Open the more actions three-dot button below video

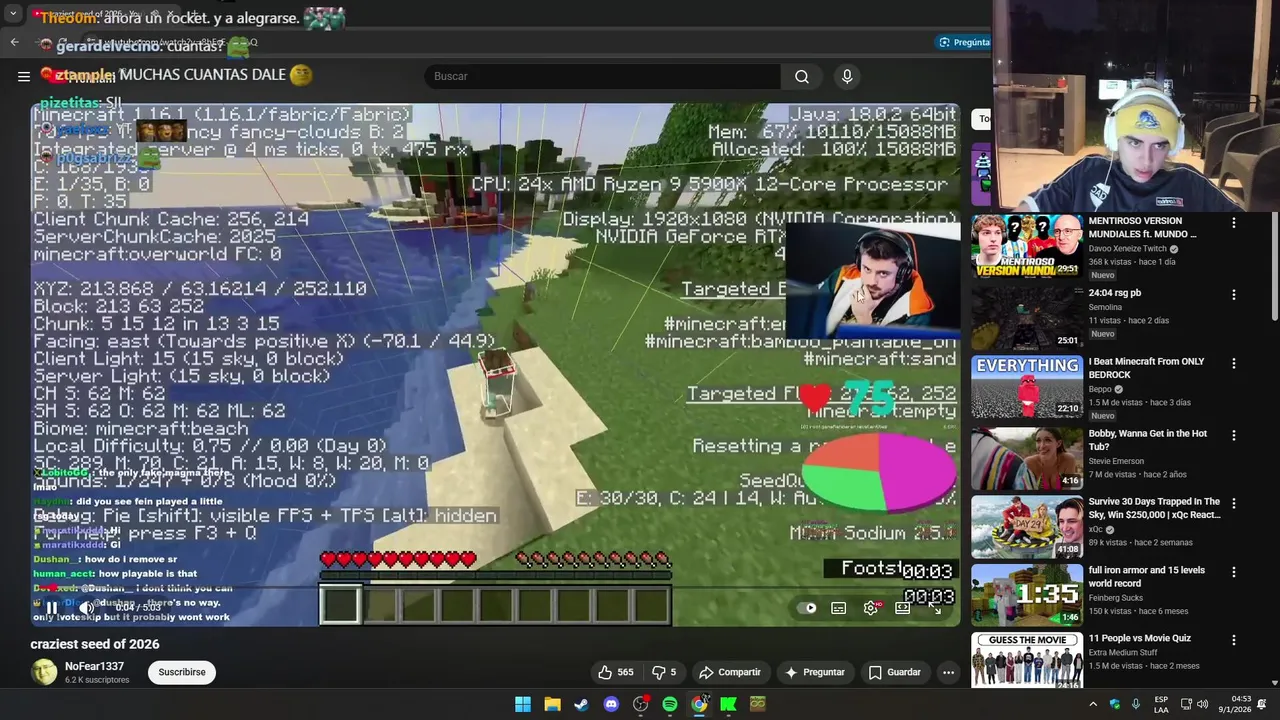pyautogui.click(x=948, y=672)
